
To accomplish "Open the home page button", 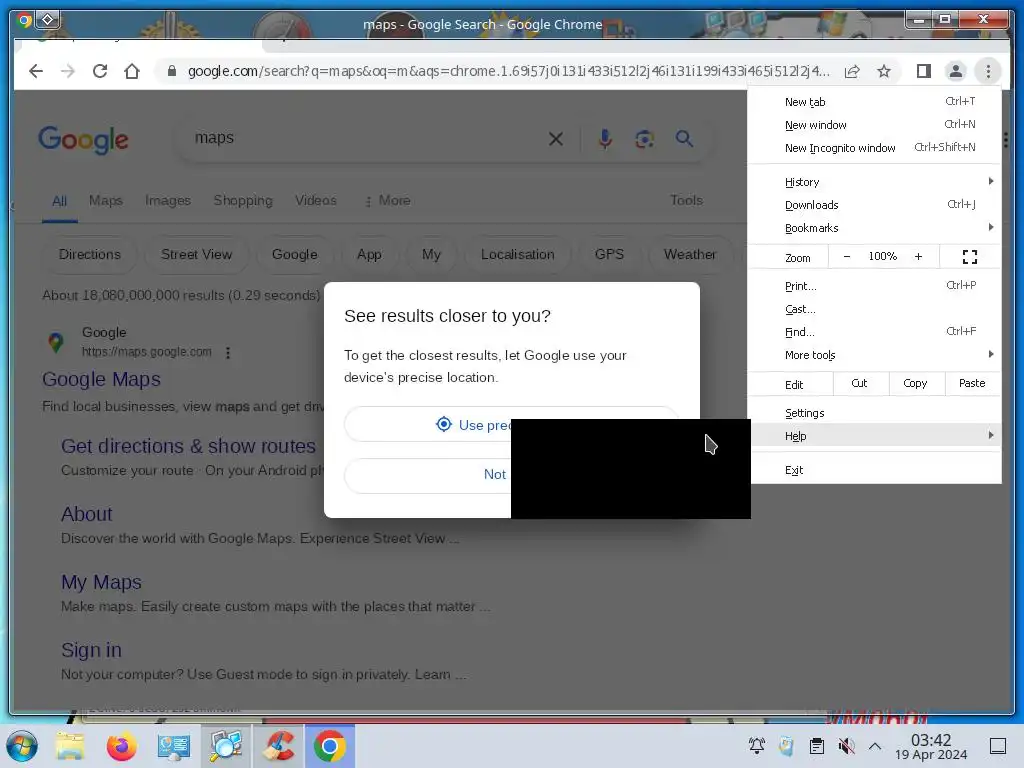I will 132,71.
